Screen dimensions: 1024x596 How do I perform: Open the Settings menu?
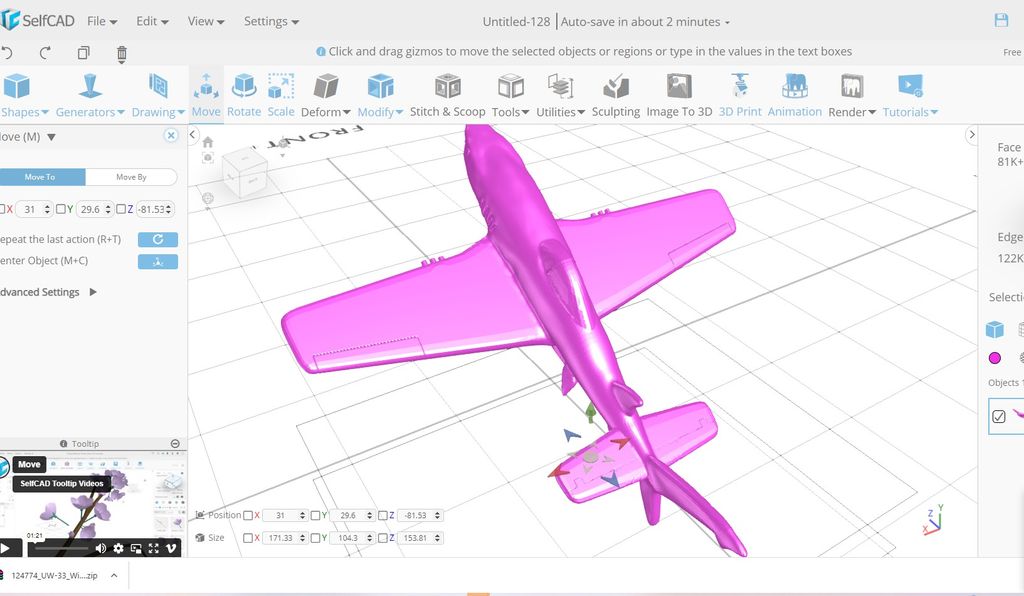click(271, 20)
